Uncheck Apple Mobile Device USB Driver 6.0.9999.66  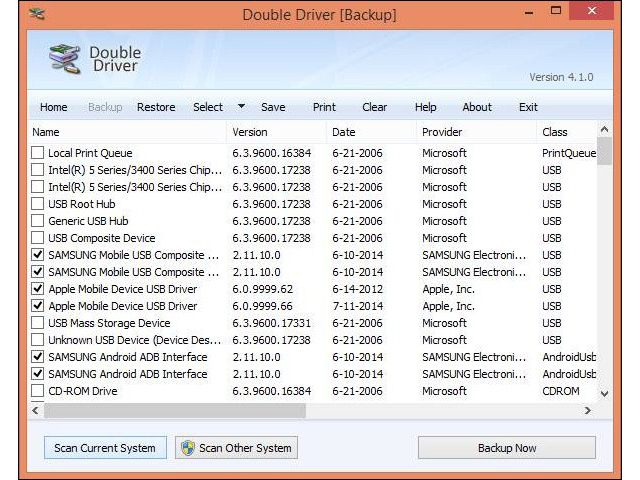[x=38, y=306]
